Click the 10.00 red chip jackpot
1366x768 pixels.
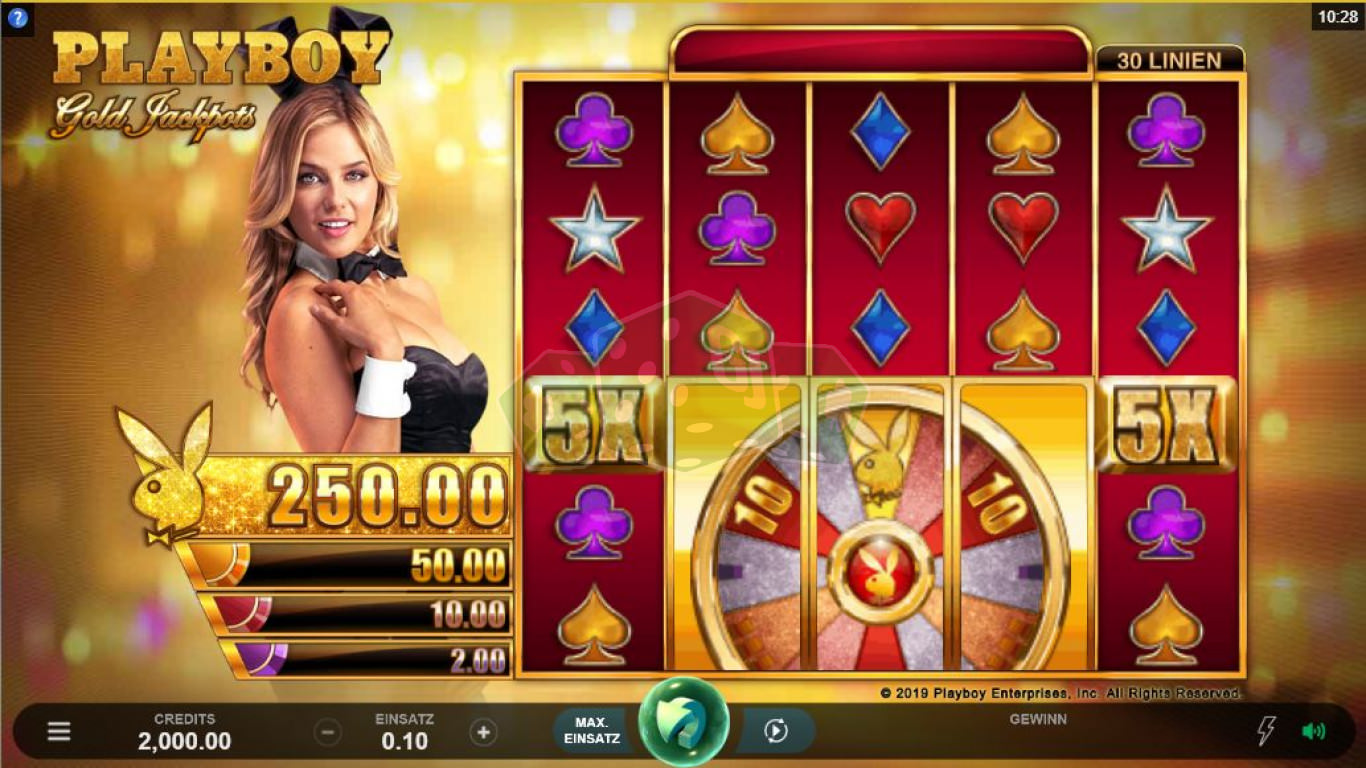(x=356, y=613)
